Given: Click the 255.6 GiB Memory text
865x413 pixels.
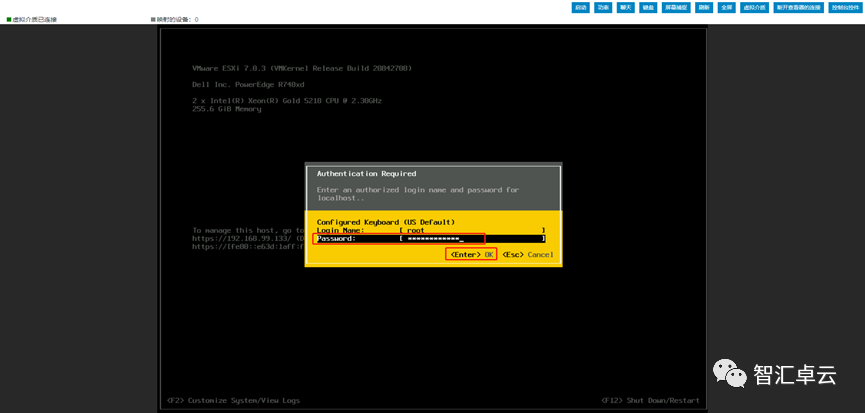Looking at the screenshot, I should point(227,109).
